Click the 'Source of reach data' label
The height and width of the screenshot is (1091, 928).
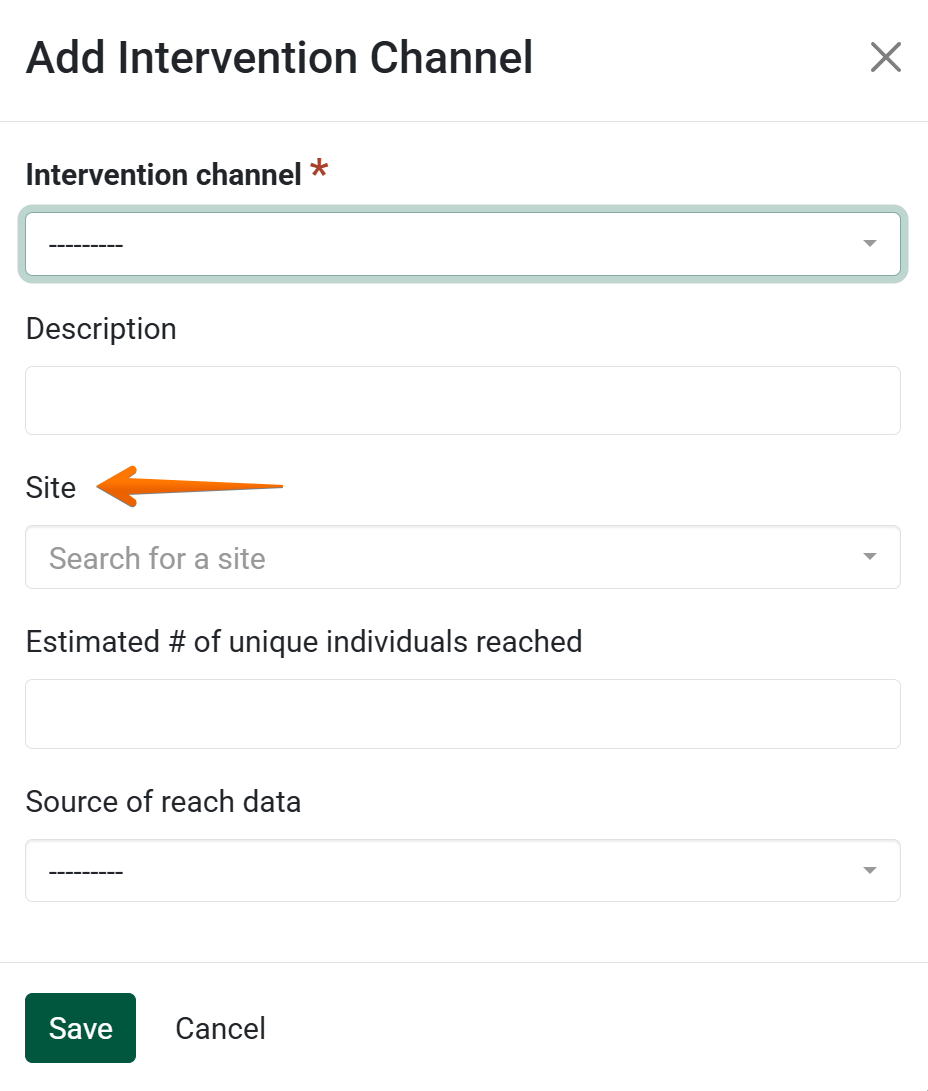[x=163, y=802]
